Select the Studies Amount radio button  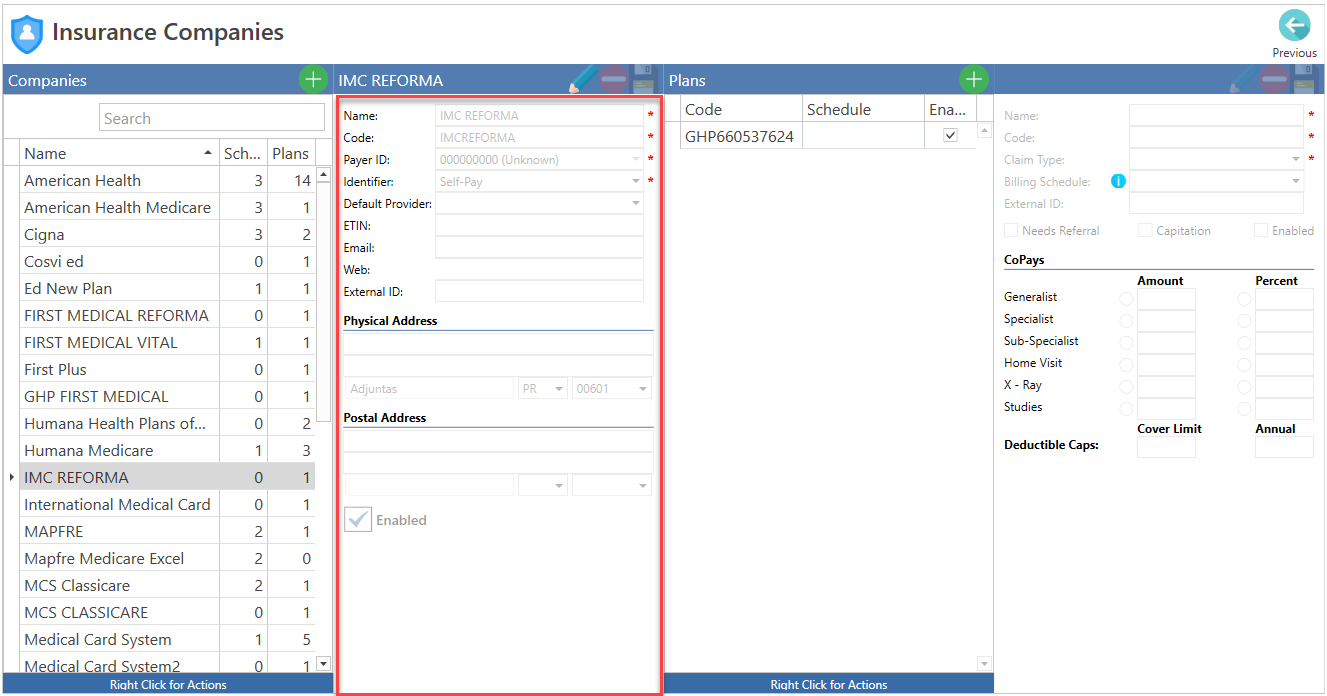(1127, 408)
